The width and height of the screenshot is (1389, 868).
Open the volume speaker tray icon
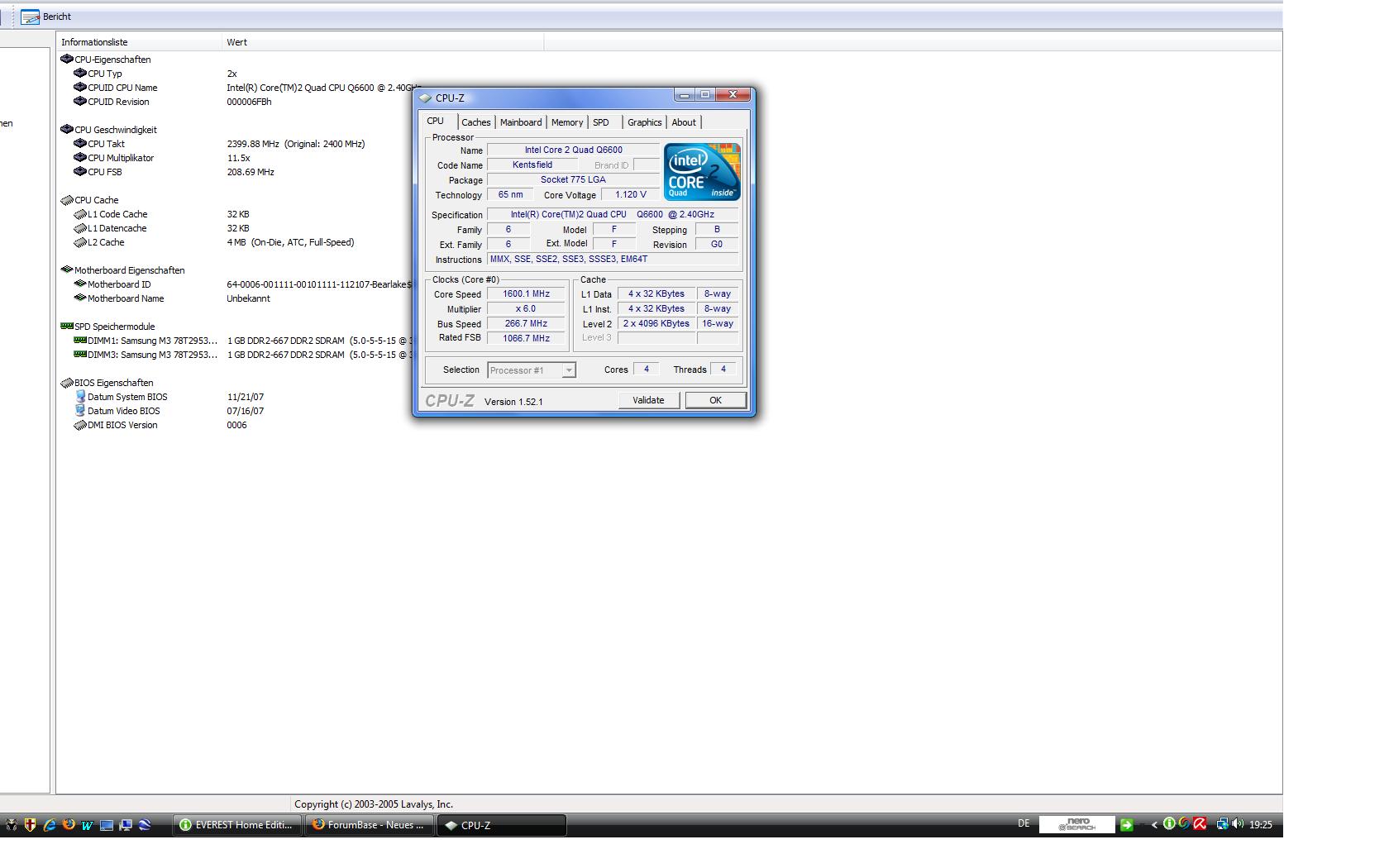(1238, 823)
